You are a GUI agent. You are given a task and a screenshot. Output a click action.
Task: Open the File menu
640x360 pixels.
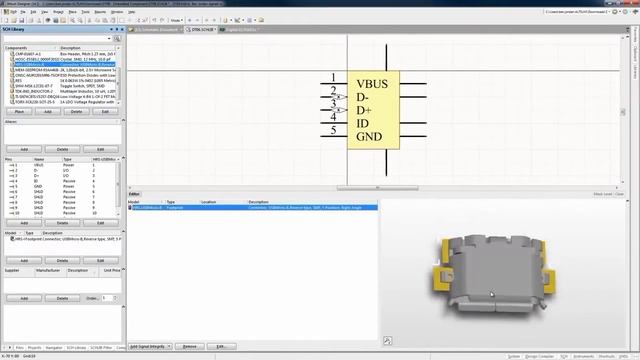pos(23,12)
